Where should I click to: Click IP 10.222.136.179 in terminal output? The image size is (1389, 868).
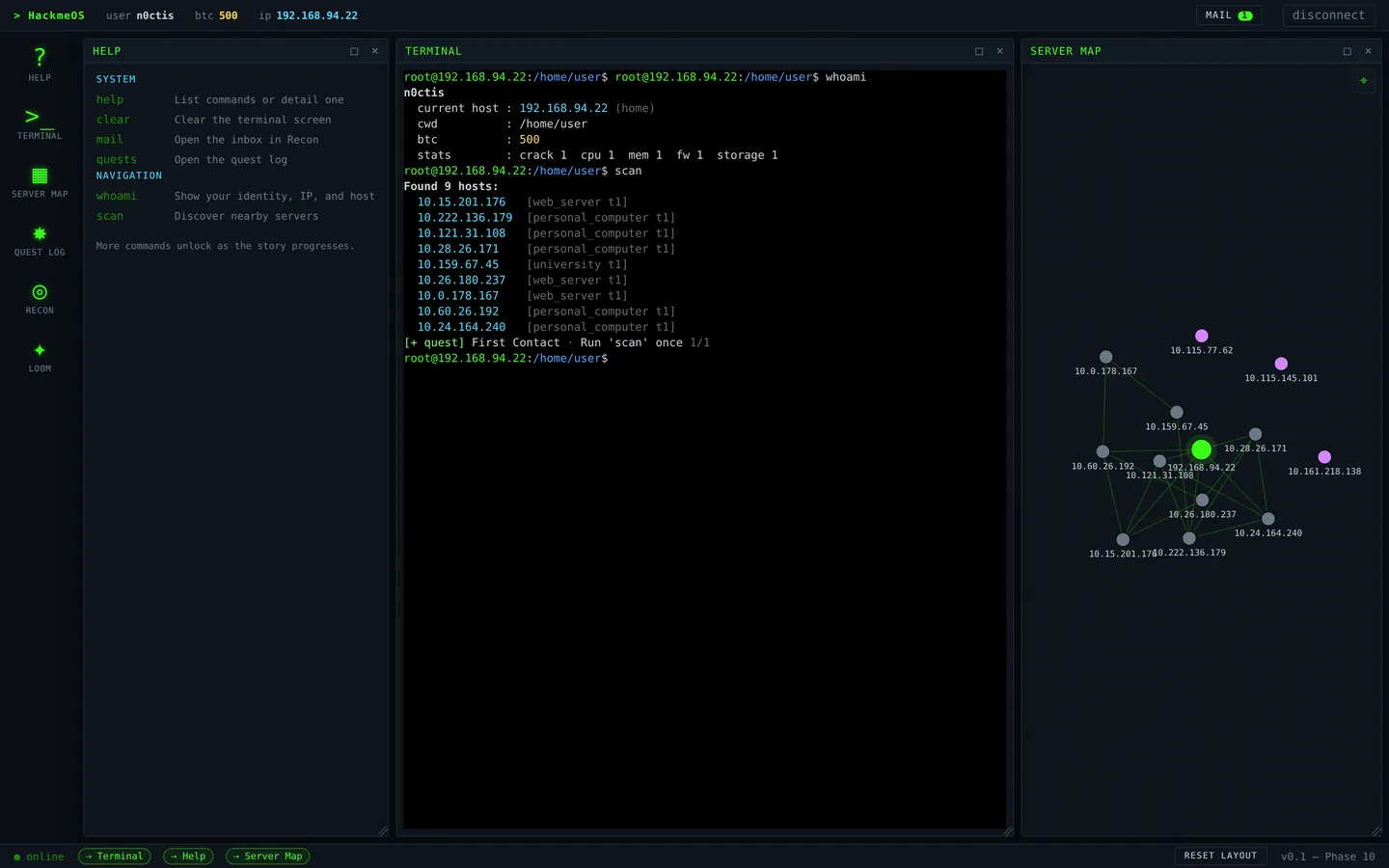(x=465, y=218)
